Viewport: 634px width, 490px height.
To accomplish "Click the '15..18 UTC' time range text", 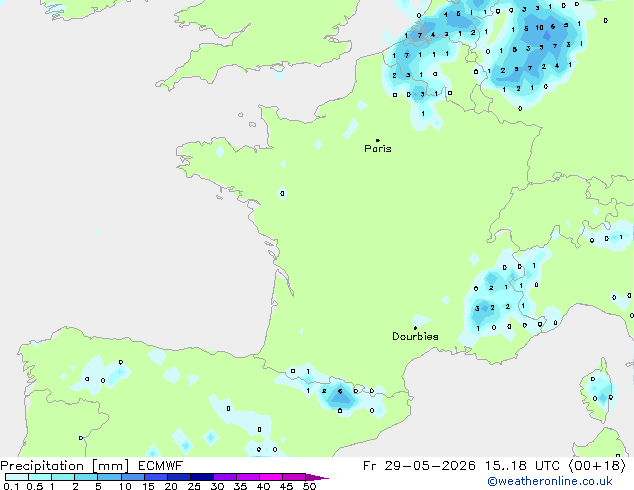I will coord(523,466).
